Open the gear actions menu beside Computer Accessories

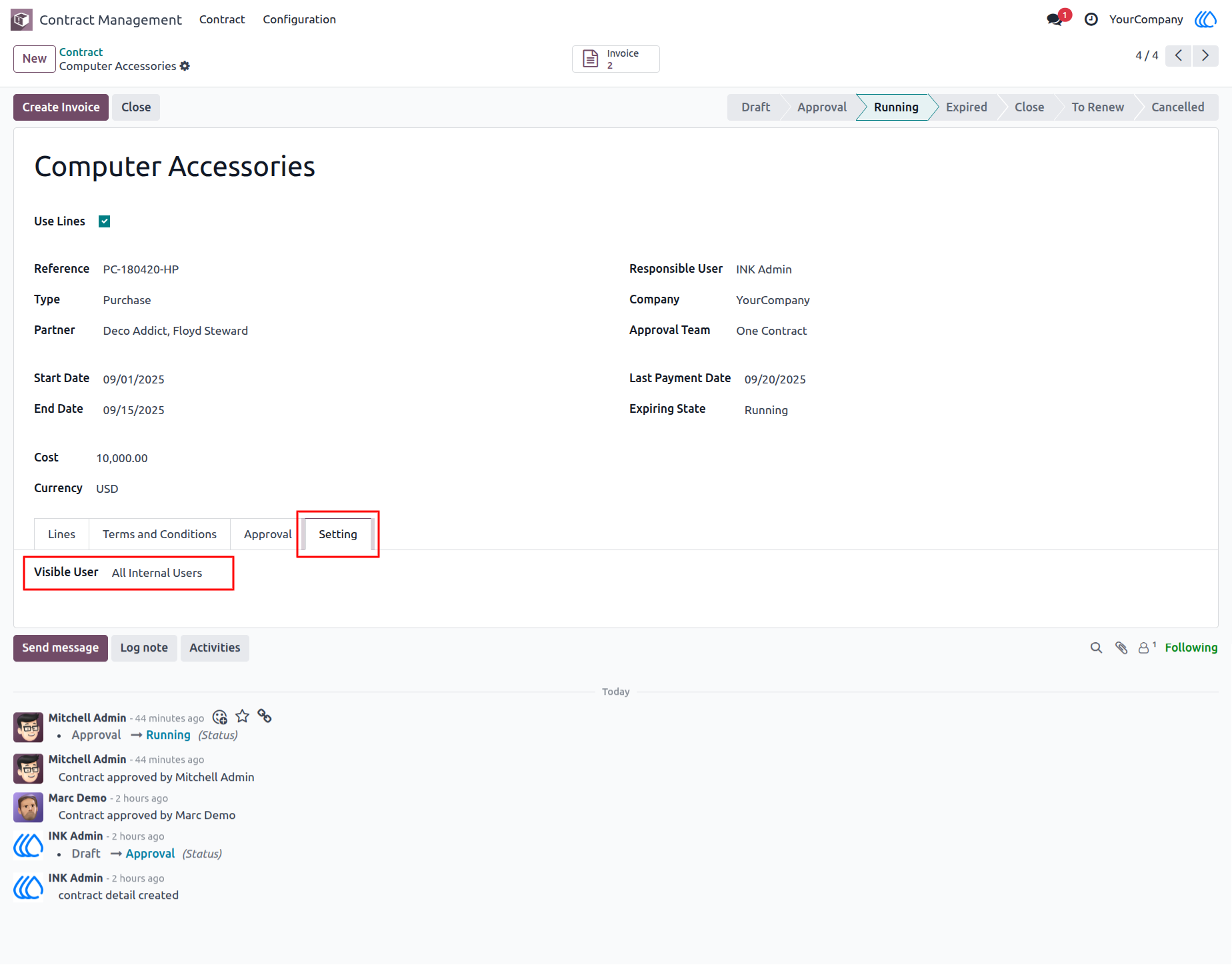(x=185, y=66)
